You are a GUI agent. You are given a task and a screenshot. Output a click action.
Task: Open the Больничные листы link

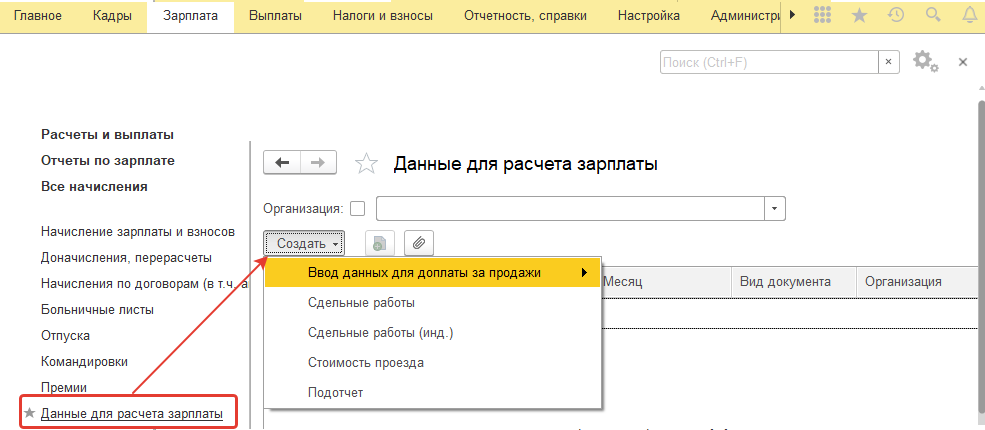tap(97, 309)
